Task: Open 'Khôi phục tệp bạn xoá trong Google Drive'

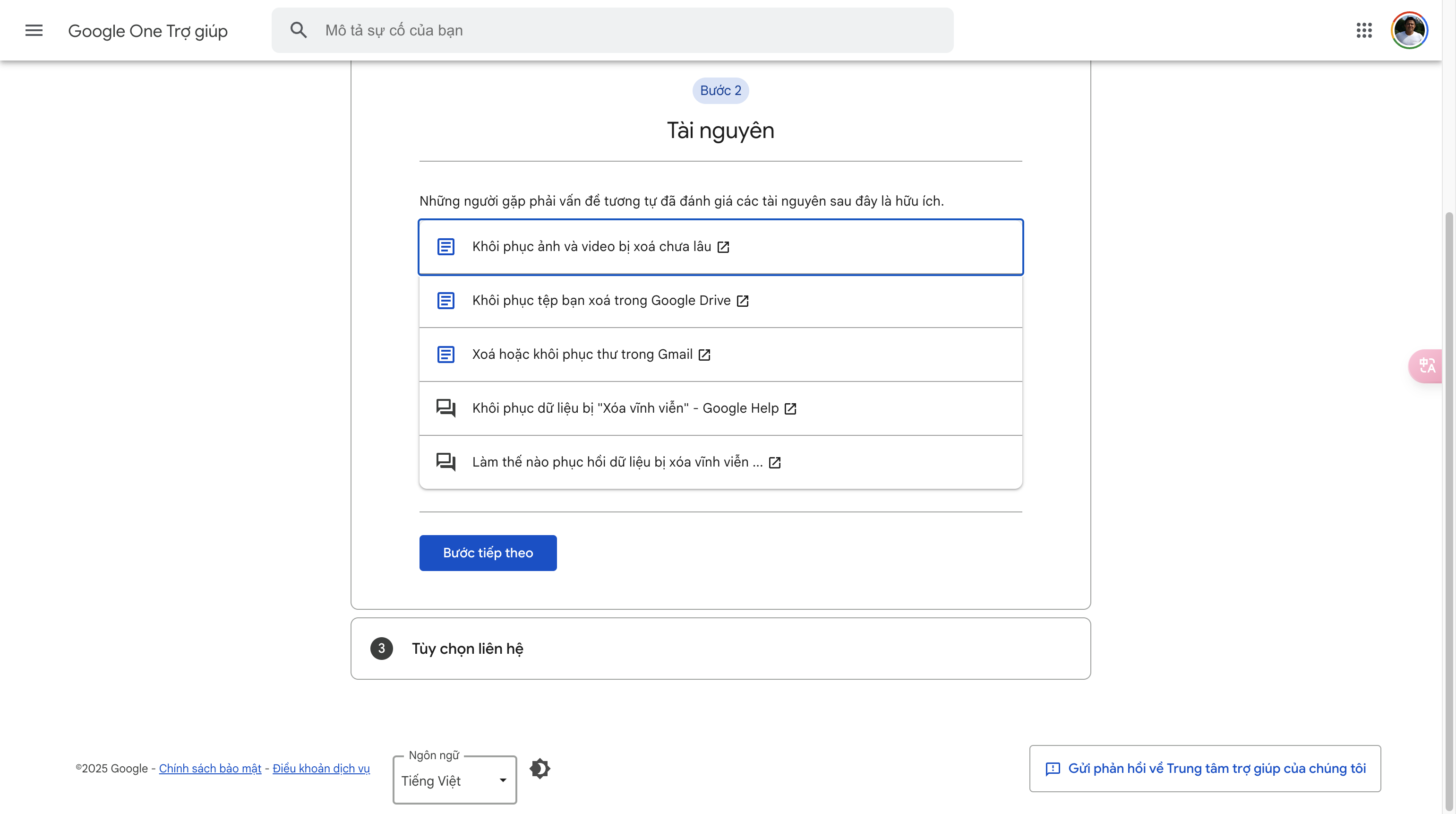Action: click(x=720, y=301)
